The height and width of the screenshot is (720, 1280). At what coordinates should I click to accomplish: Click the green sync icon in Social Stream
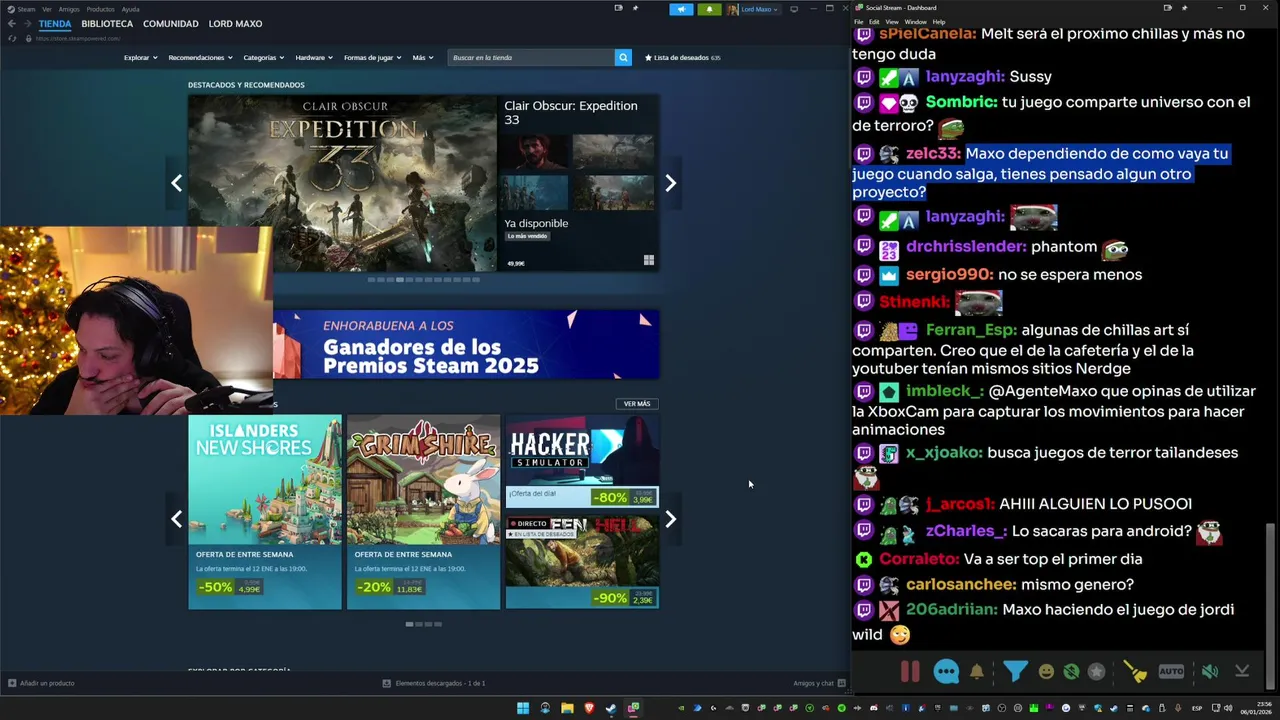[x=1072, y=672]
